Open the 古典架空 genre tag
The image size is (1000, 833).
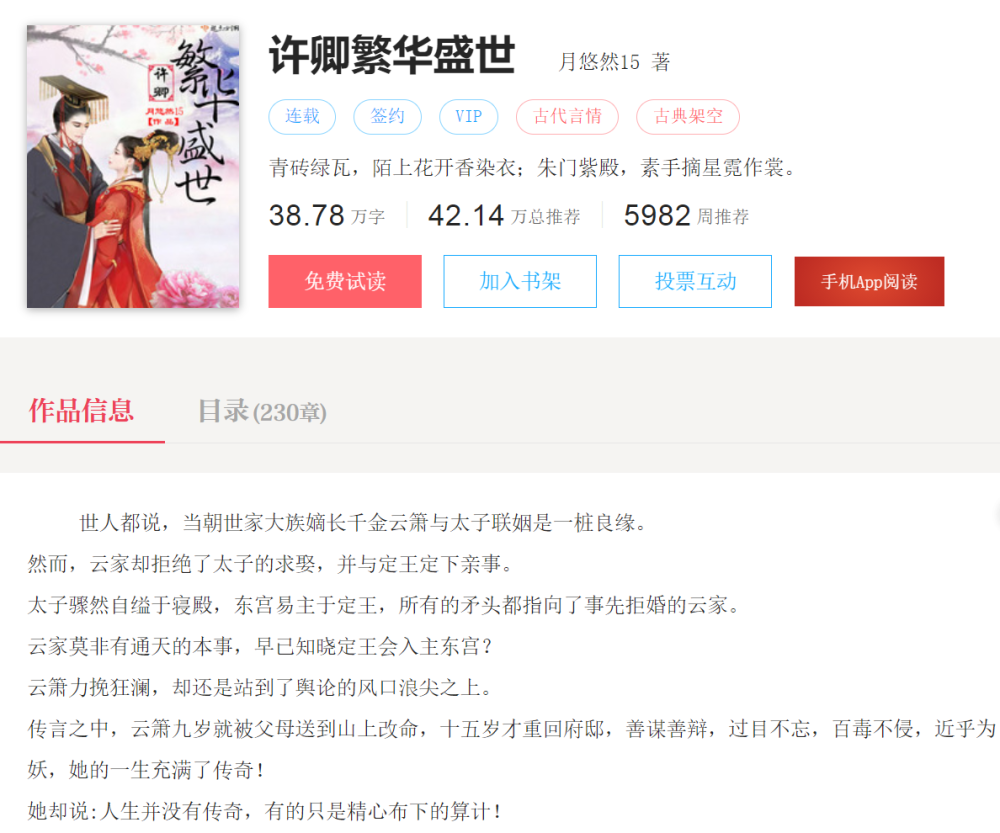[688, 117]
